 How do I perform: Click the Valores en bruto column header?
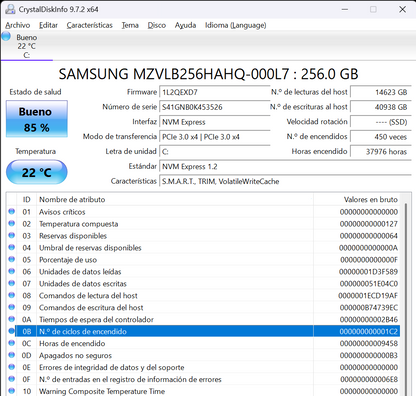point(357,199)
